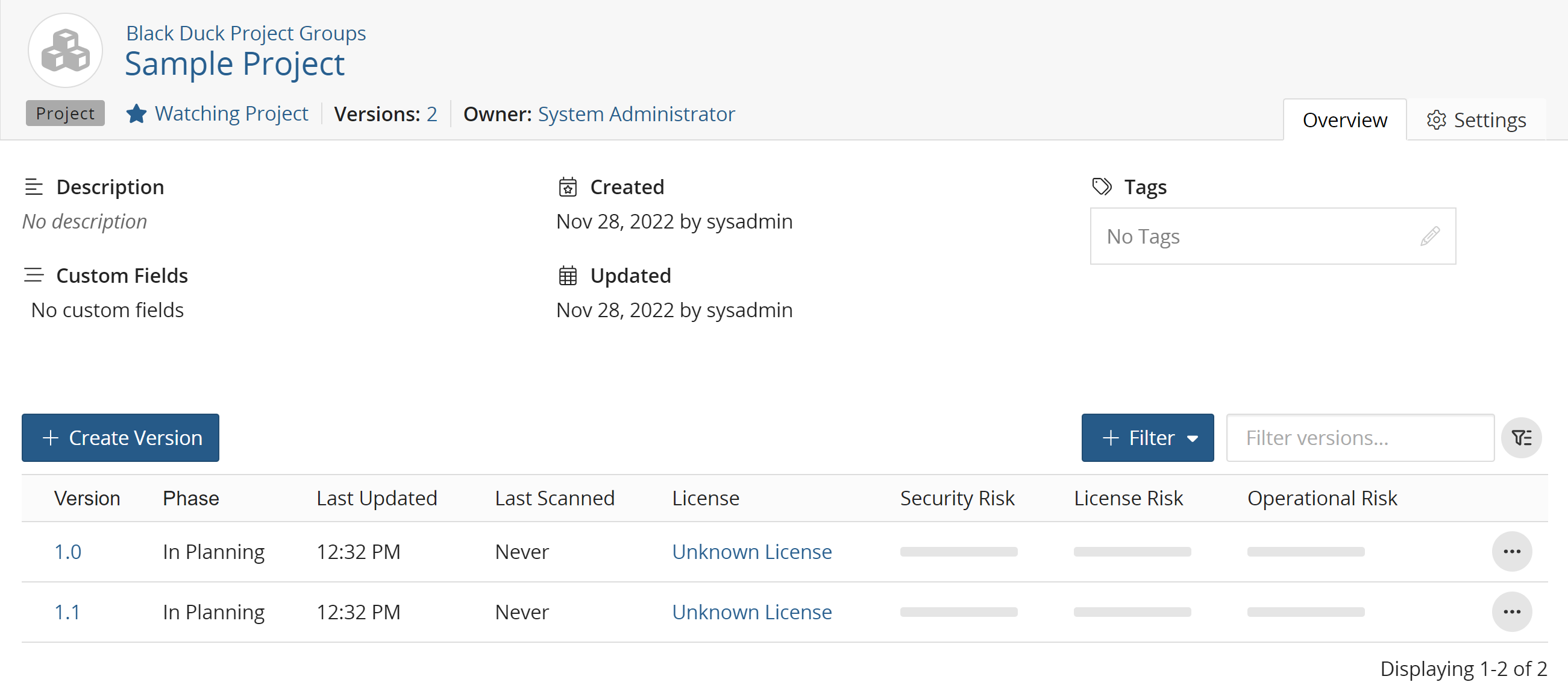The width and height of the screenshot is (1568, 685).
Task: Focus the Filter versions input field
Action: 1359,438
